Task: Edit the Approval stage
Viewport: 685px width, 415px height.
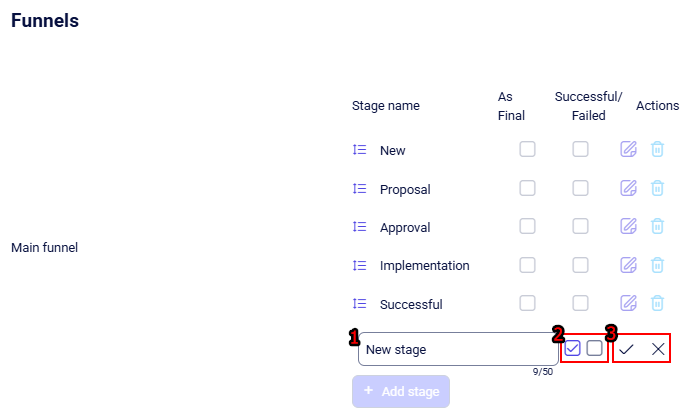Action: click(x=628, y=227)
